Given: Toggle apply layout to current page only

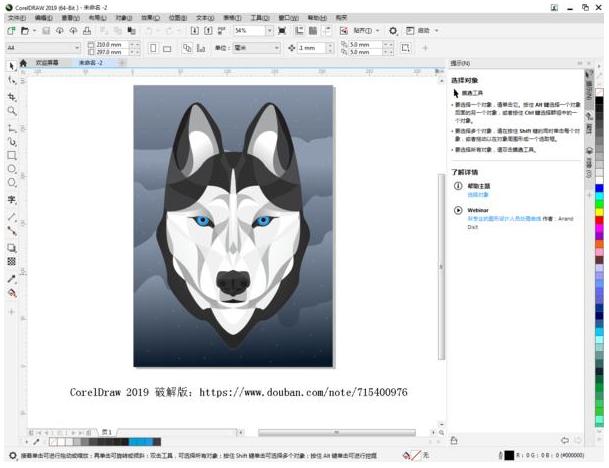Looking at the screenshot, I should point(201,48).
